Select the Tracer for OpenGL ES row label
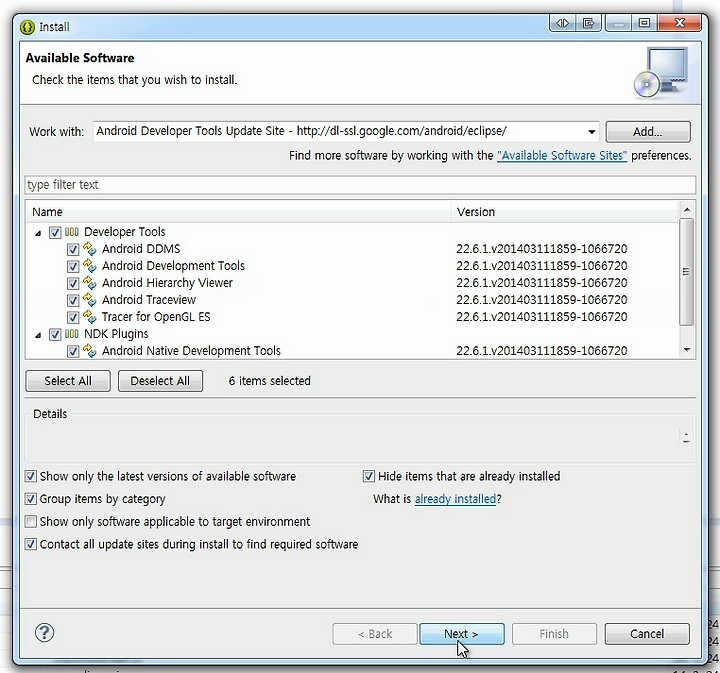720x673 pixels. pyautogui.click(x=156, y=317)
